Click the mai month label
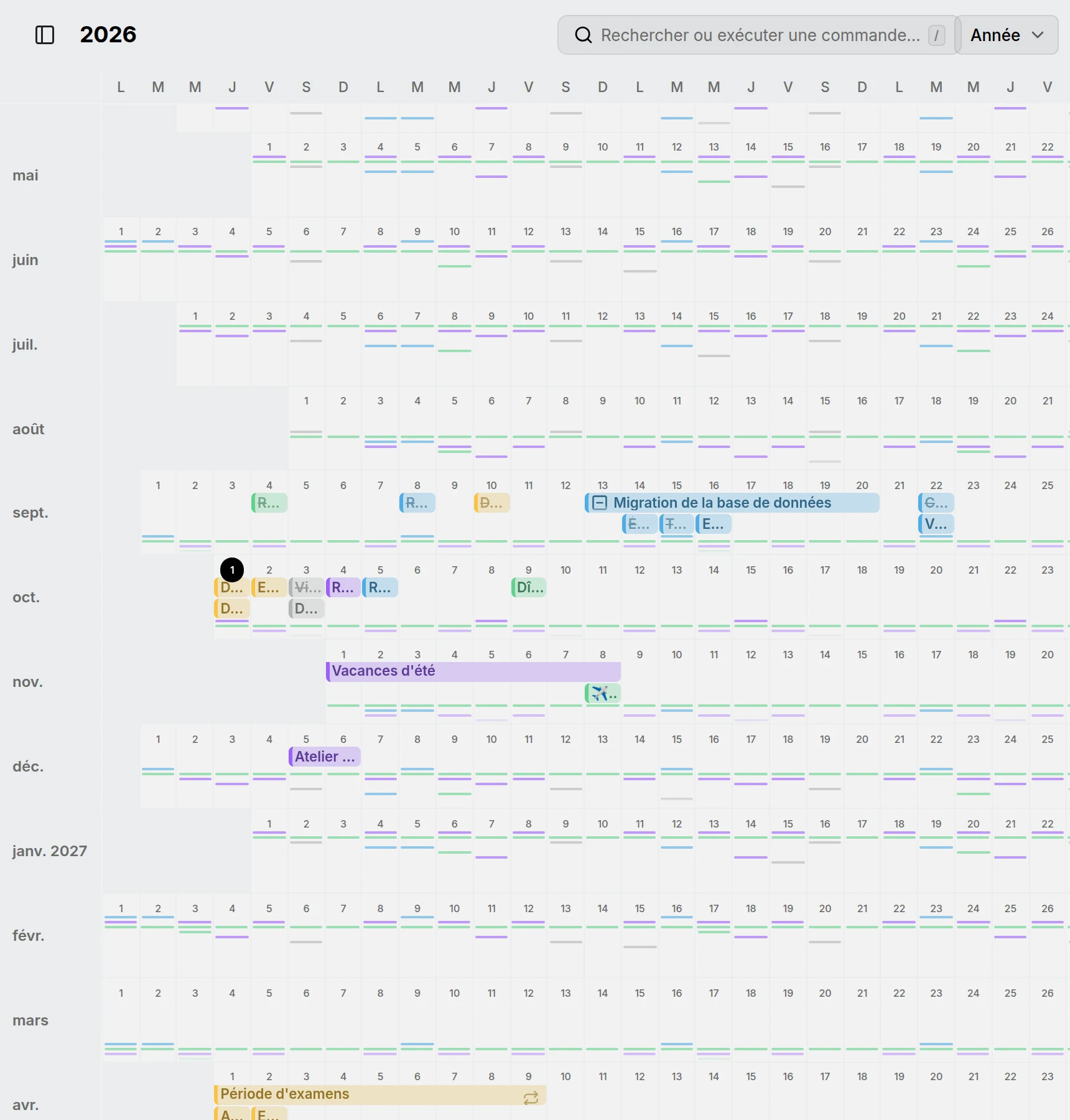1070x1120 pixels. pyautogui.click(x=26, y=175)
